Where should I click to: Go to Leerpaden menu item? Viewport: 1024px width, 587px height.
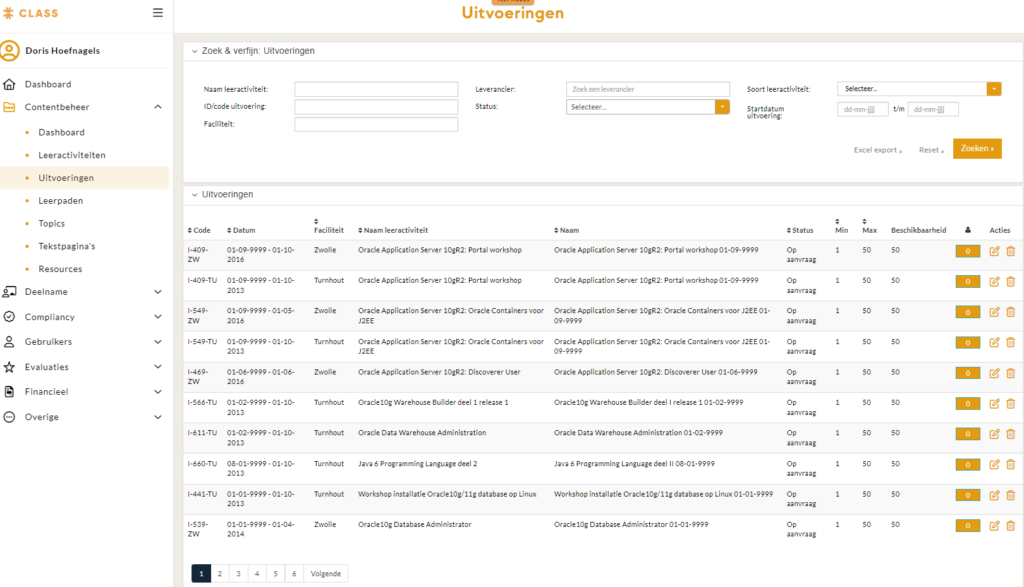59,201
